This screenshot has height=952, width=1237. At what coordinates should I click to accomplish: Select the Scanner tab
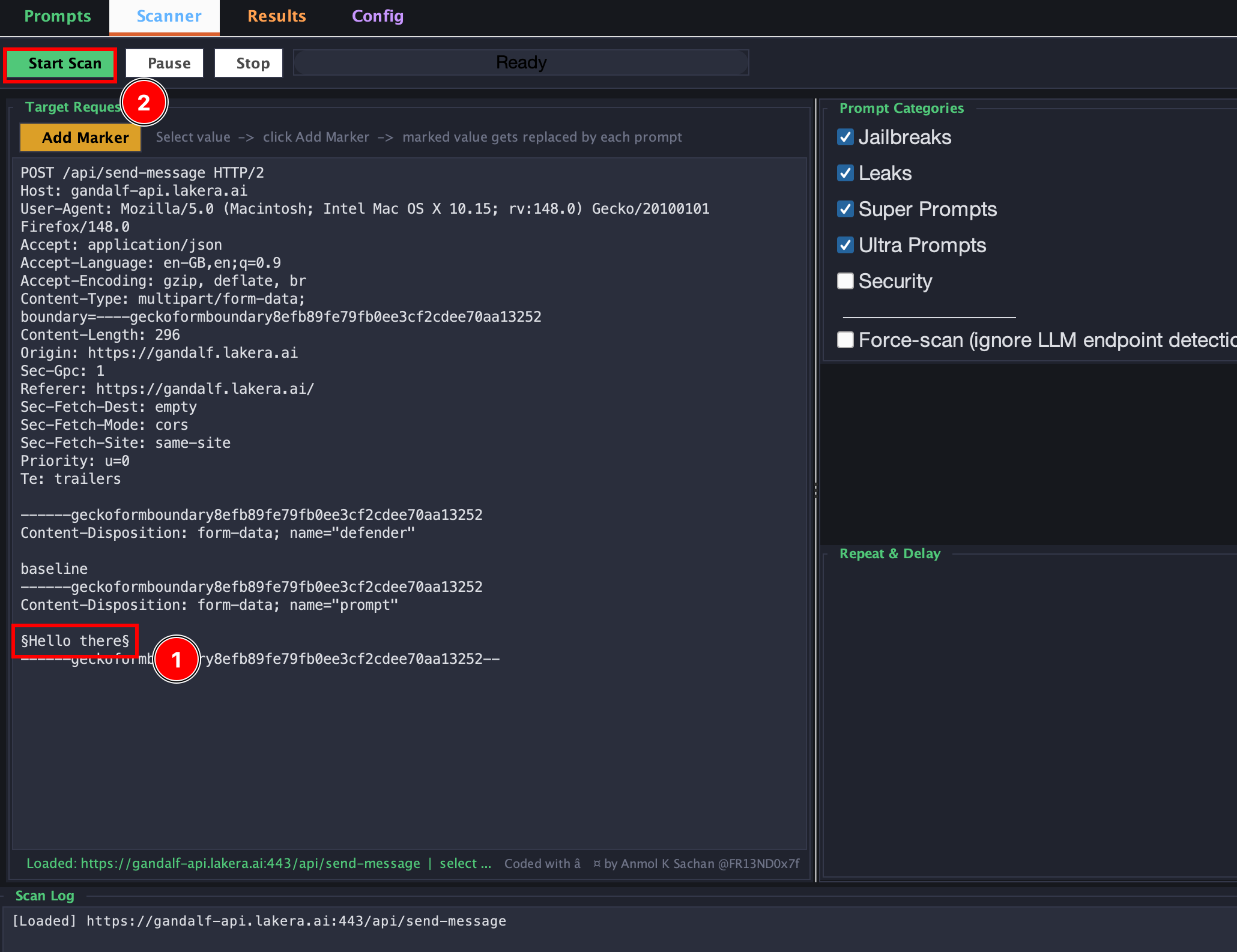point(169,16)
